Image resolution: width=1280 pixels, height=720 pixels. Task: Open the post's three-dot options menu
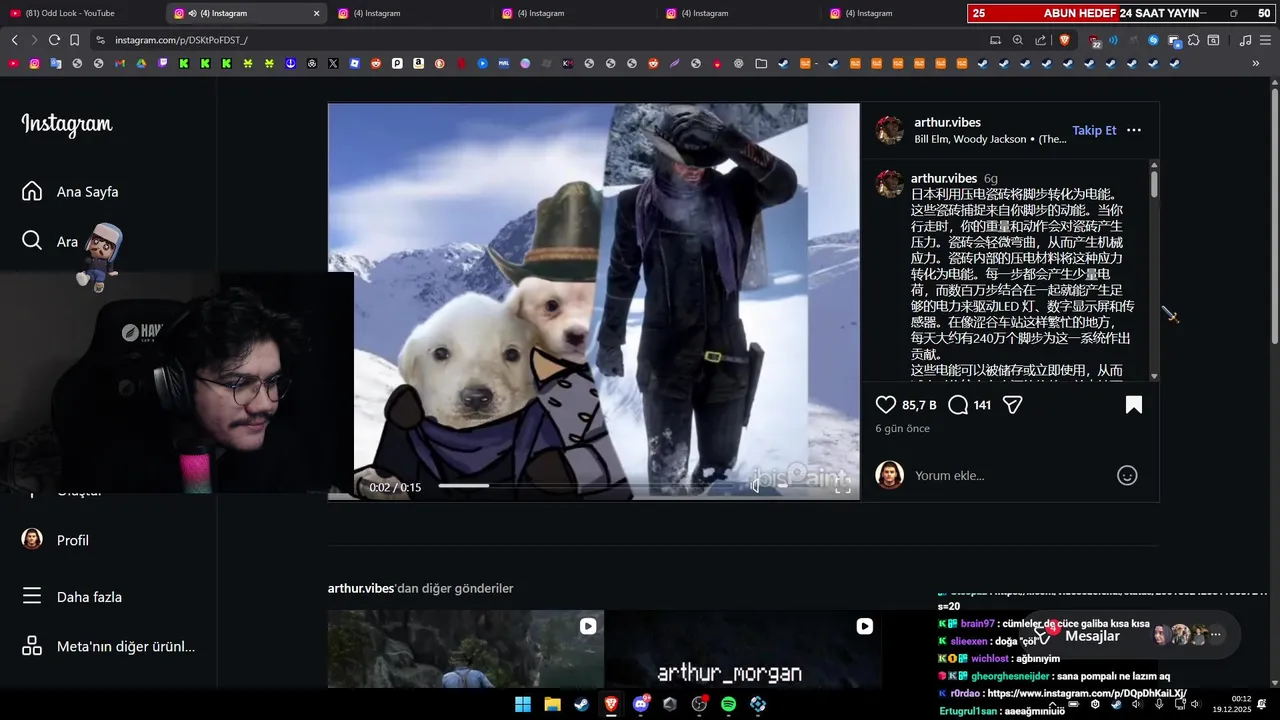pos(1134,130)
